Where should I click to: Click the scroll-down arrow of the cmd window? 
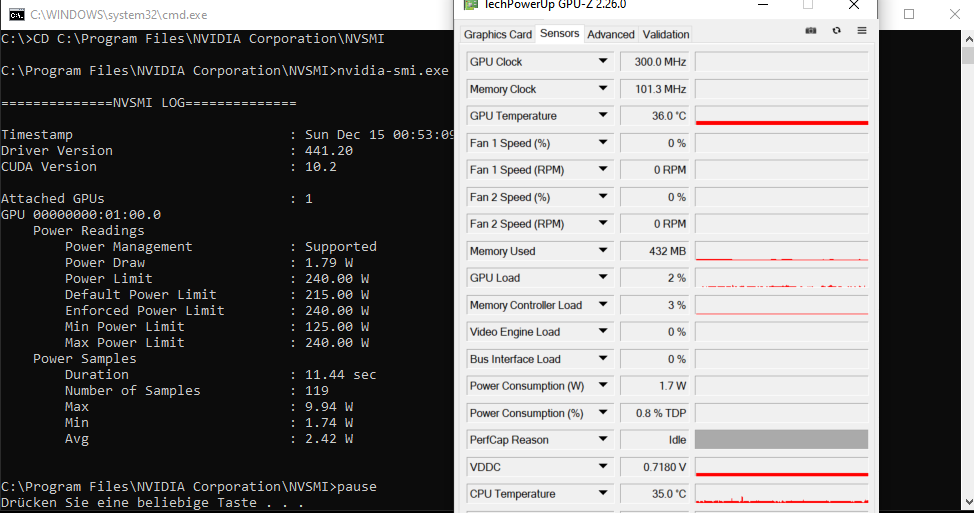(x=968, y=502)
